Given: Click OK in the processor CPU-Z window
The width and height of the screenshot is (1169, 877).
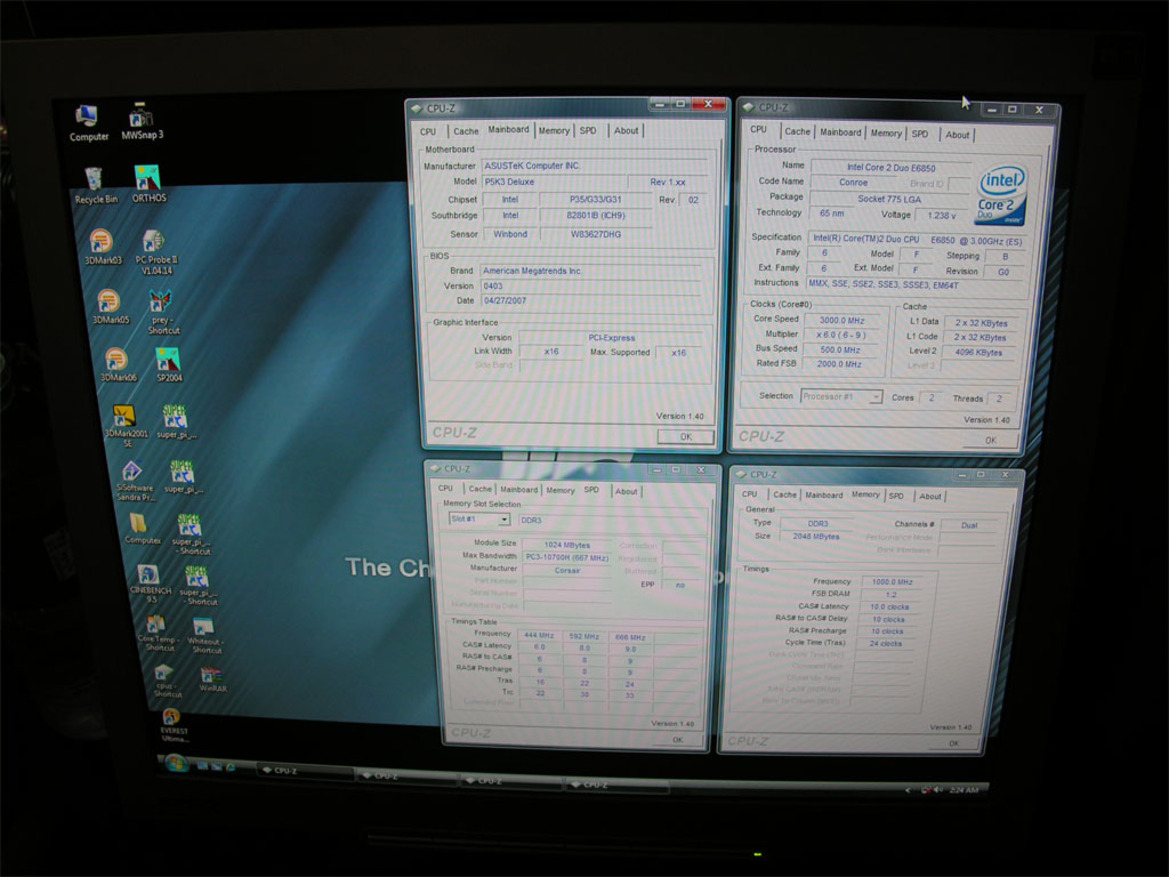Looking at the screenshot, I should (x=990, y=440).
